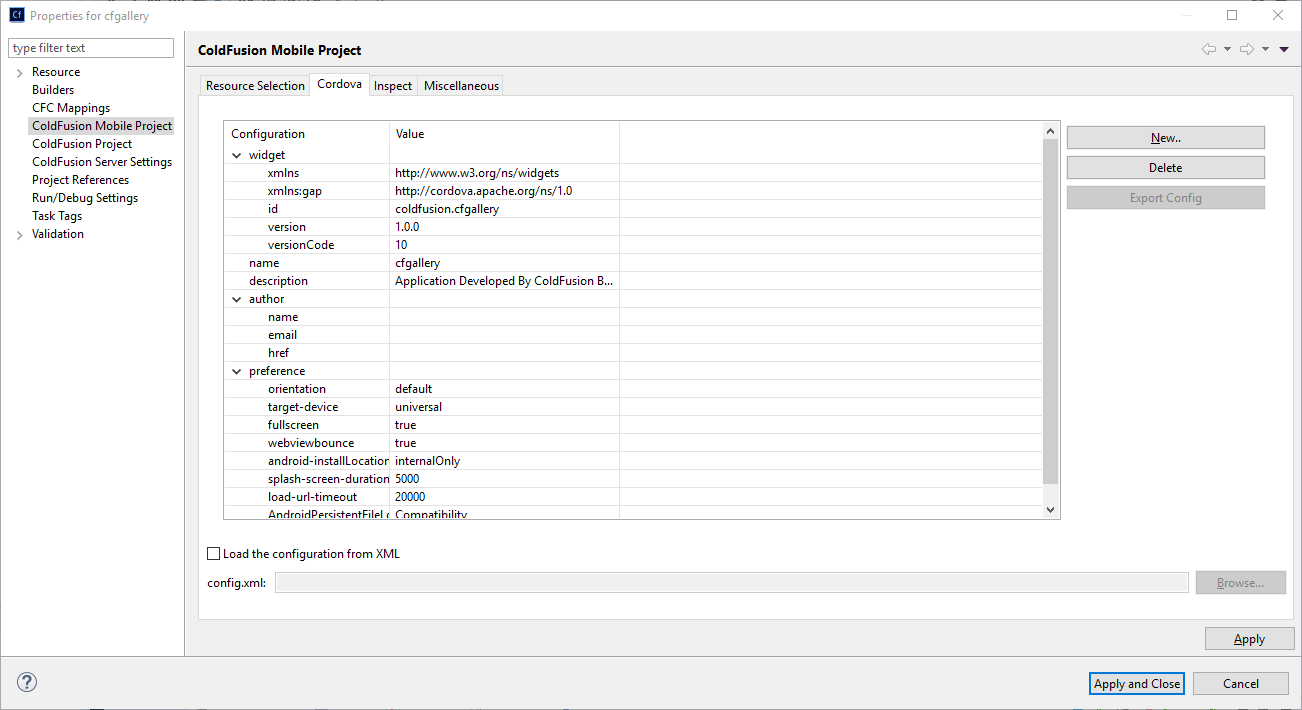This screenshot has width=1302, height=710.
Task: Go forward with the right arrow icon
Action: tap(1247, 49)
